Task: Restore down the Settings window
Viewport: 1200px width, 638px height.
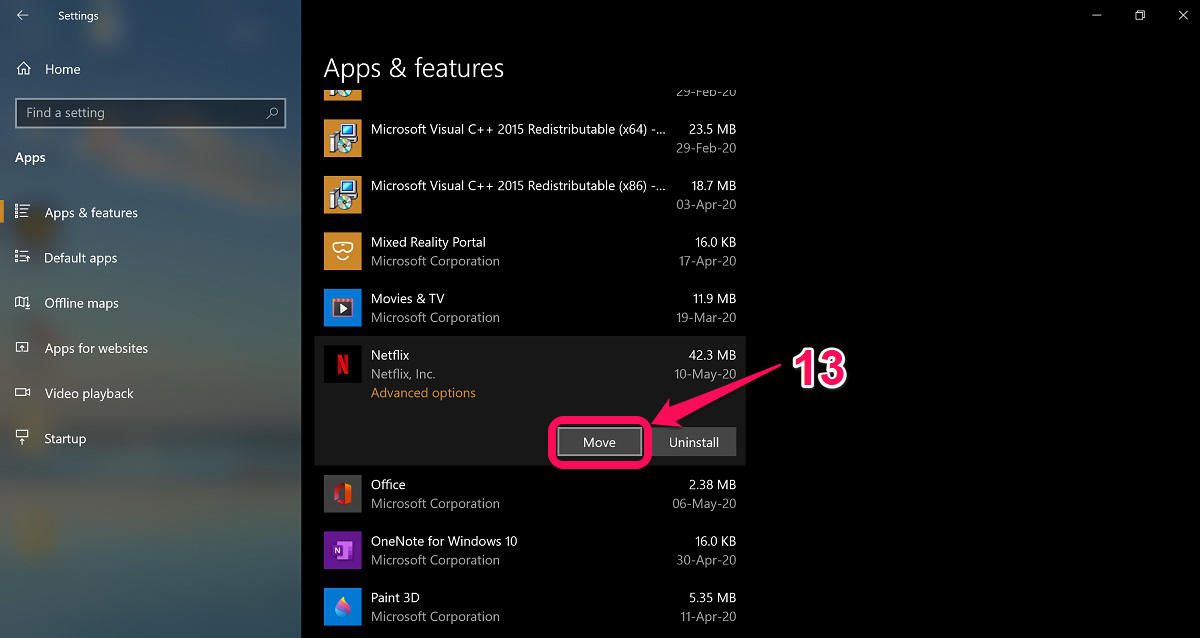Action: (1139, 15)
